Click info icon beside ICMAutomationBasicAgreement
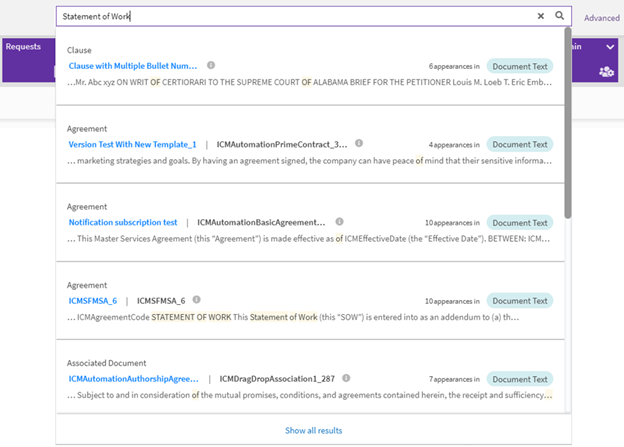 (x=339, y=222)
